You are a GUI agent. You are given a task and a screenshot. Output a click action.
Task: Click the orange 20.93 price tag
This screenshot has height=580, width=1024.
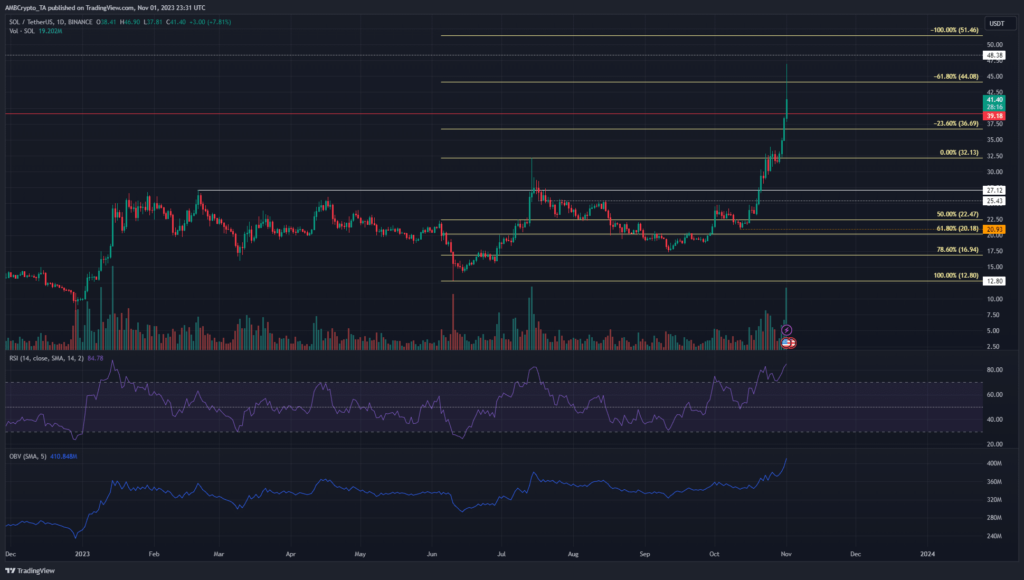coord(994,229)
